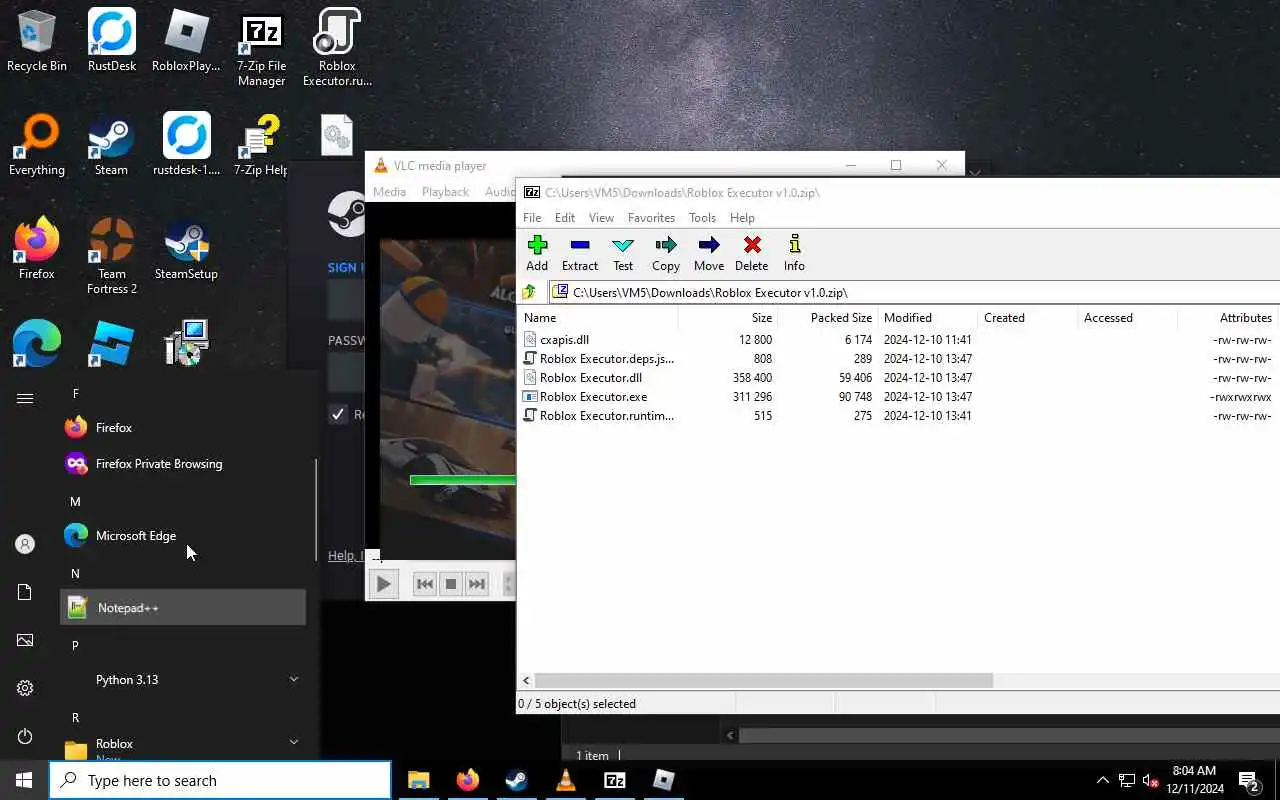Open the Favorites menu in 7-Zip

651,217
